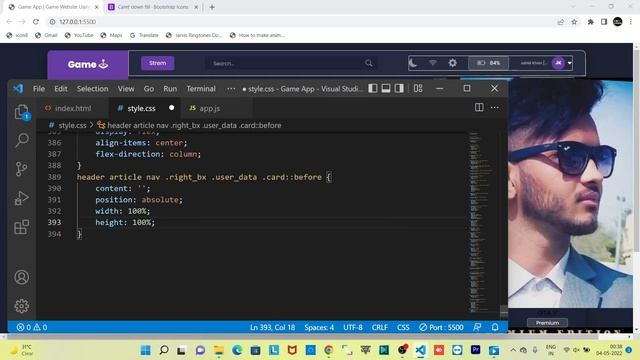Open the settings gear on the web page header
This screenshot has height=360, width=640.
tap(453, 63)
